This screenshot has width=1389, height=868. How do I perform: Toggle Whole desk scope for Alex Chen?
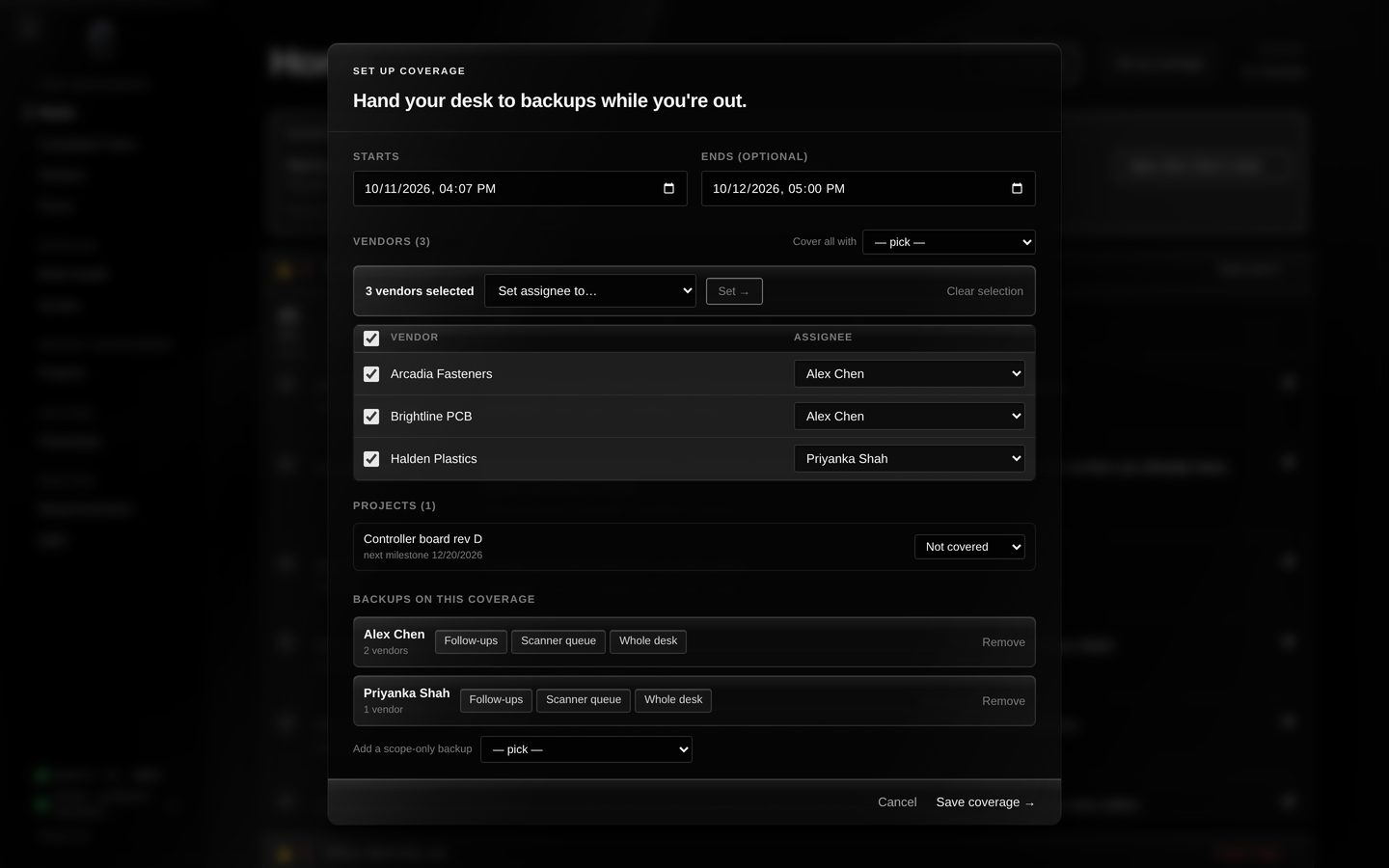648,641
